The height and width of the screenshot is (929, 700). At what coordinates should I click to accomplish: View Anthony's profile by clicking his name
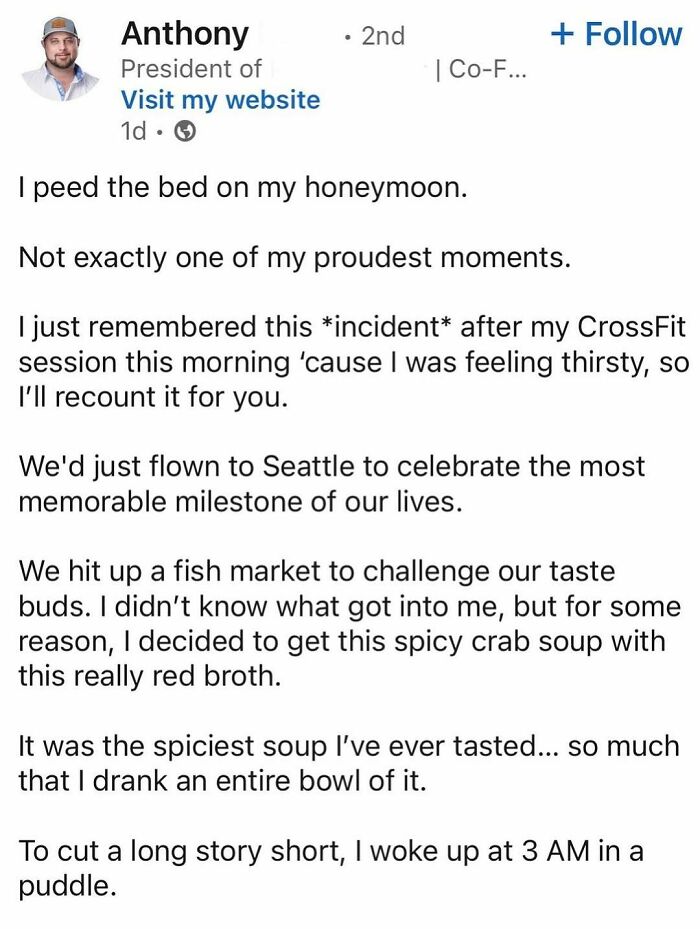click(185, 33)
